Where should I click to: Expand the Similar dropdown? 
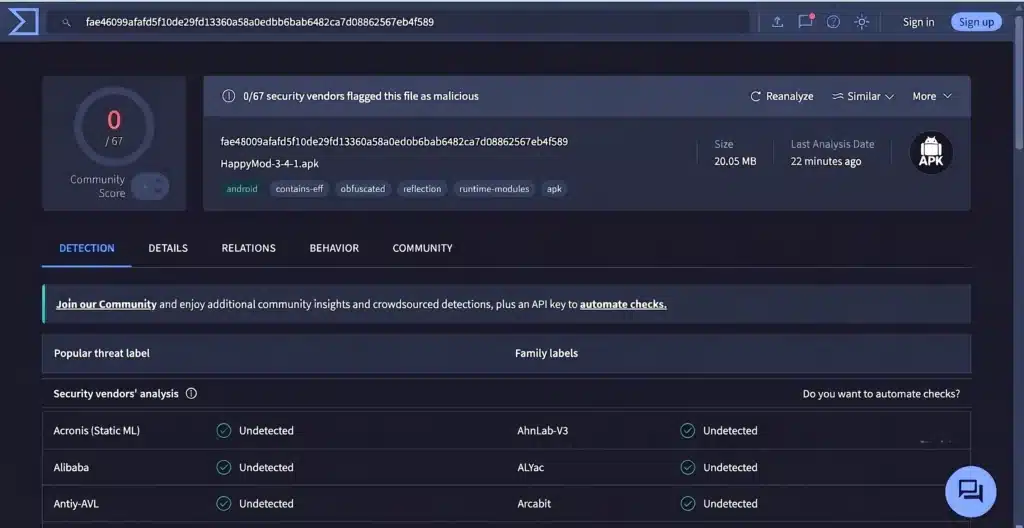tap(863, 96)
